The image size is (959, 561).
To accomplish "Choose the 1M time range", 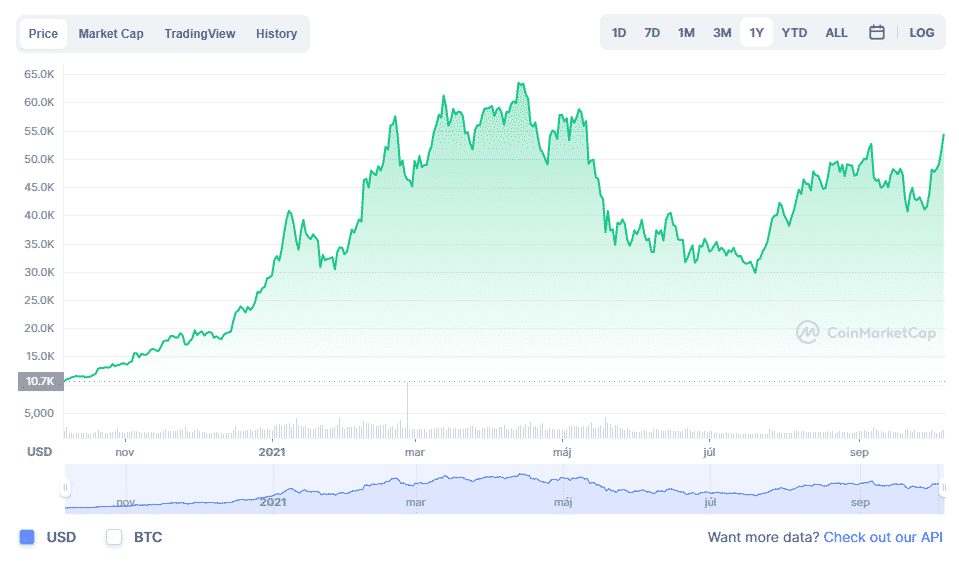I will [x=686, y=33].
